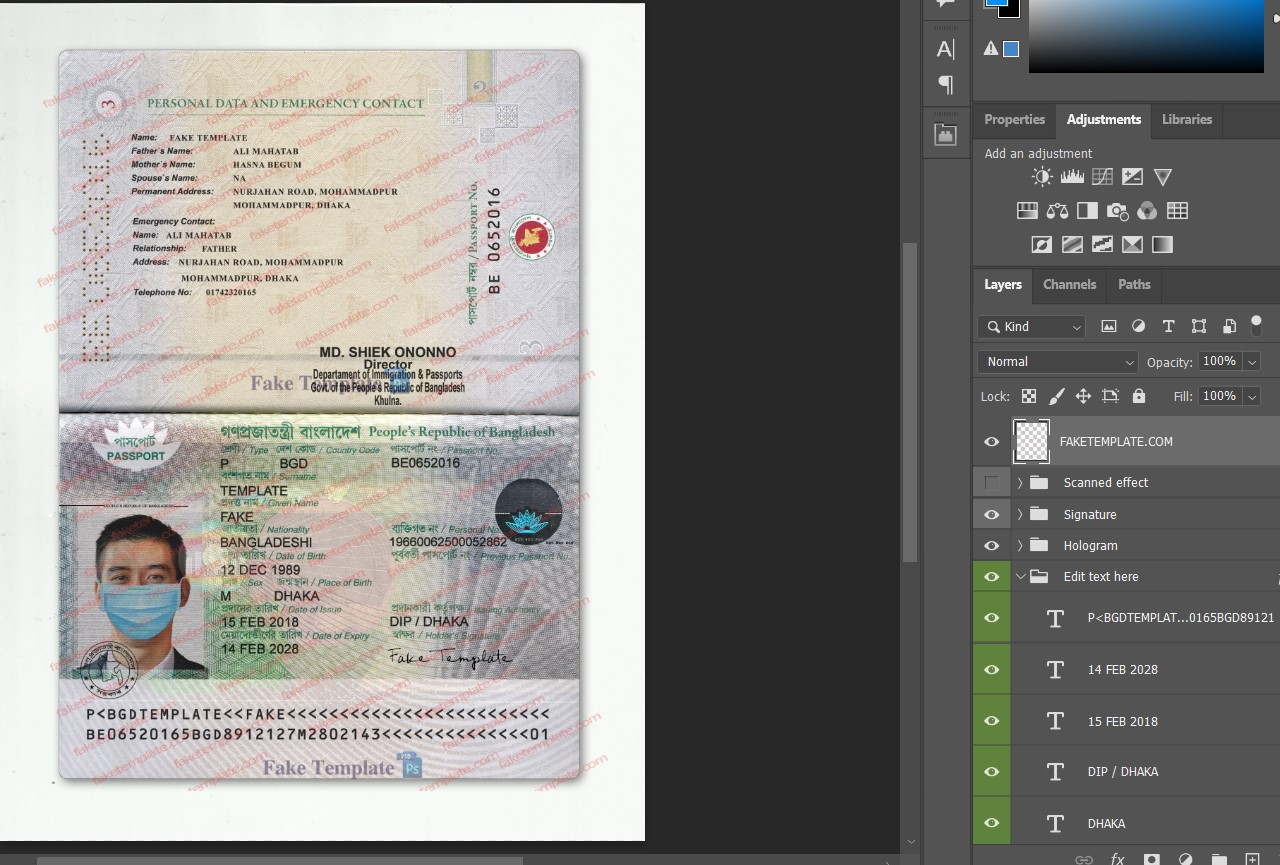Open the Kind filter dropdown
The height and width of the screenshot is (865, 1280).
1031,326
